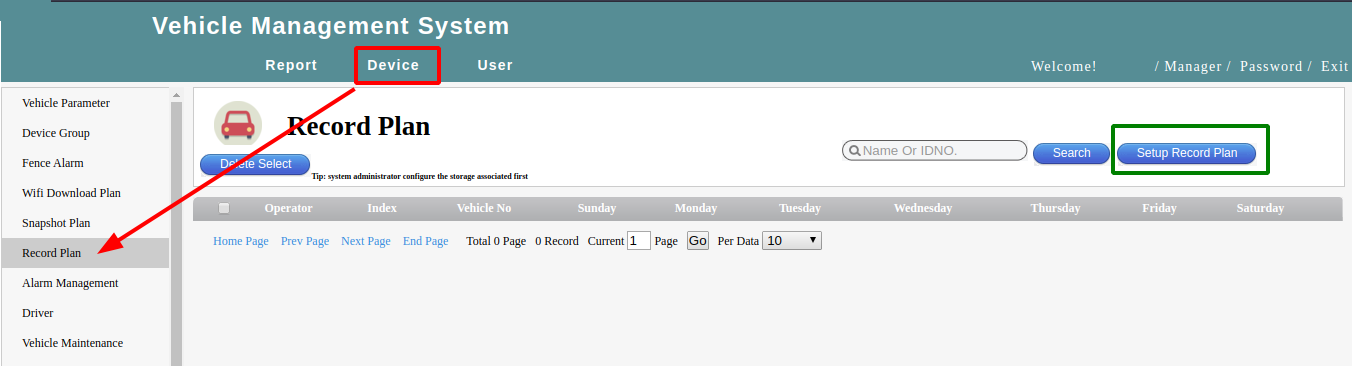Click the Thursday column header
Viewport: 1352px width, 366px height.
point(1055,208)
